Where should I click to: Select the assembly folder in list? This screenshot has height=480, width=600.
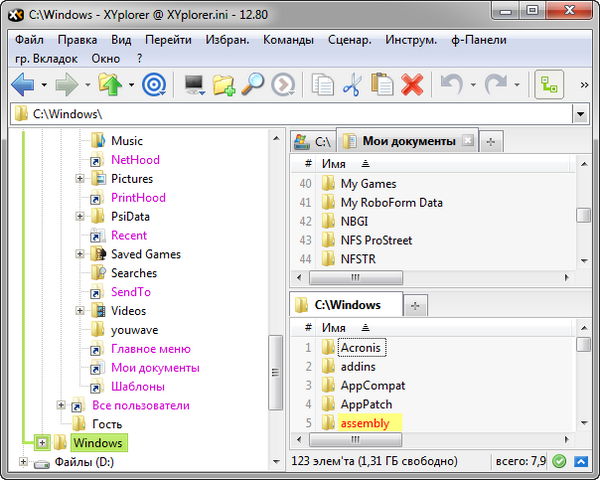(x=365, y=424)
